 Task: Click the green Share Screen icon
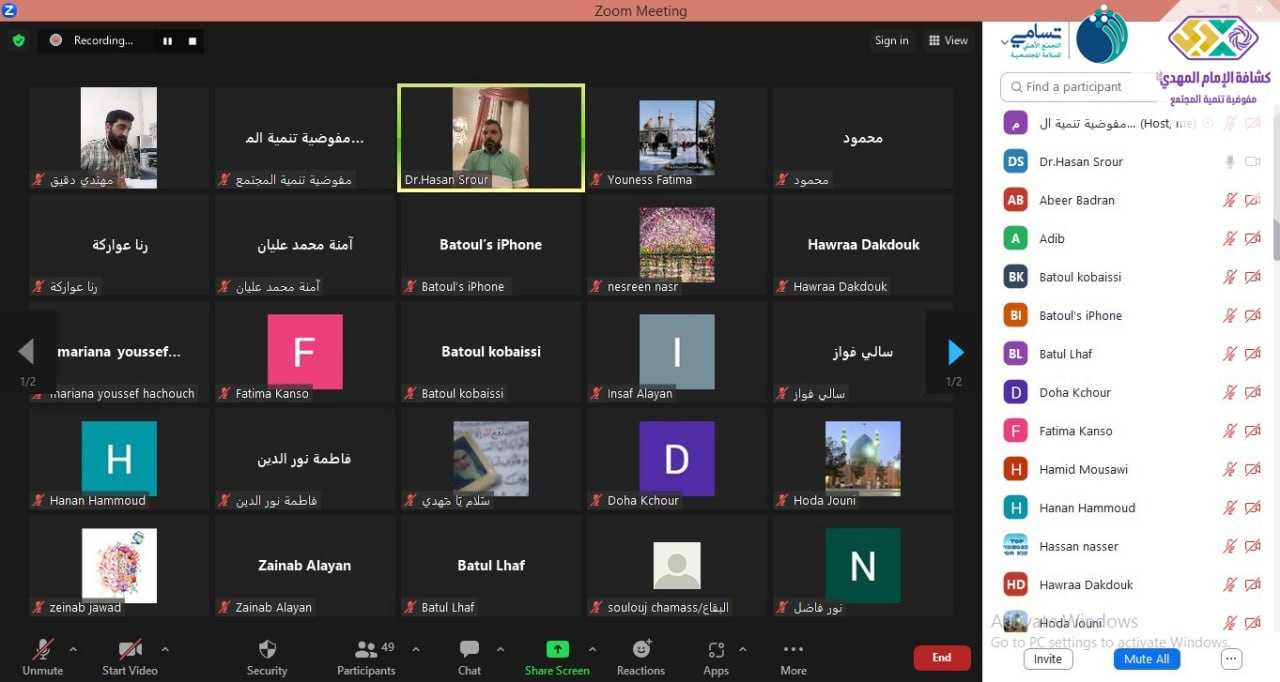[557, 650]
